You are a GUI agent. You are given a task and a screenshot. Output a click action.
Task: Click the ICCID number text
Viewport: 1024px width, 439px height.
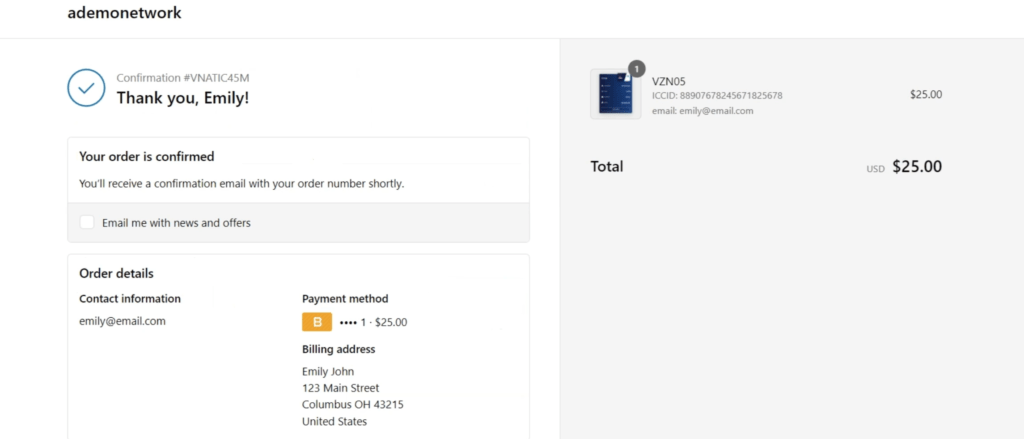[x=717, y=96]
